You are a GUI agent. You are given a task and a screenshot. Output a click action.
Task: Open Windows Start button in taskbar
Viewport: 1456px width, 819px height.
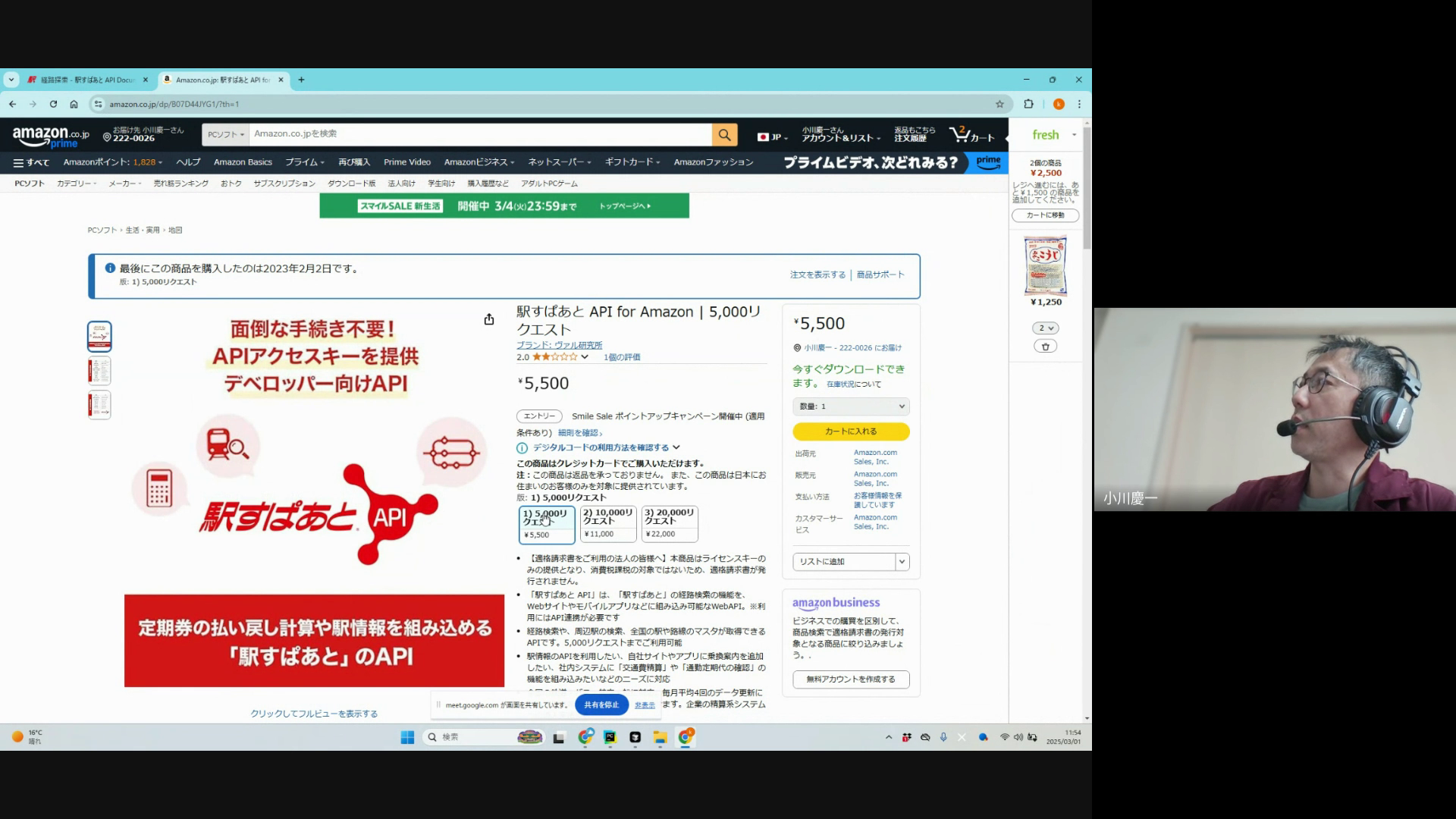(407, 737)
